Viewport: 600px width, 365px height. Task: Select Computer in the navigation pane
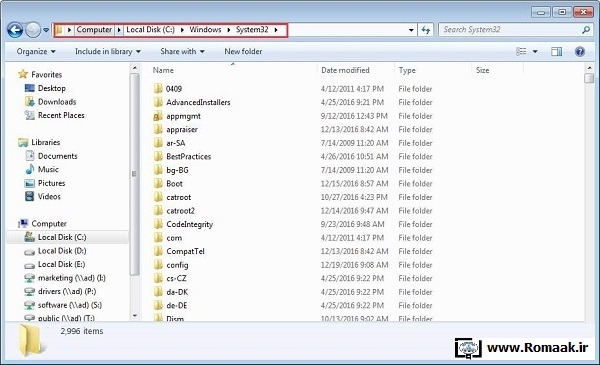[49, 224]
